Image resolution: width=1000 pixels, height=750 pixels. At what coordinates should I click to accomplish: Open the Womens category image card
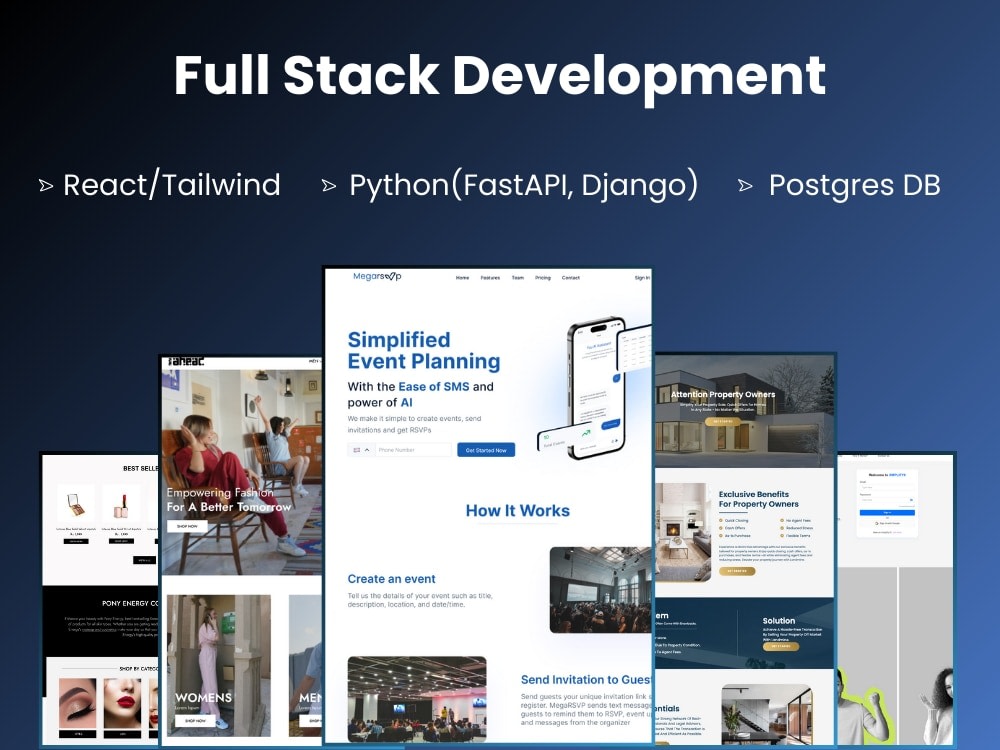[x=219, y=666]
